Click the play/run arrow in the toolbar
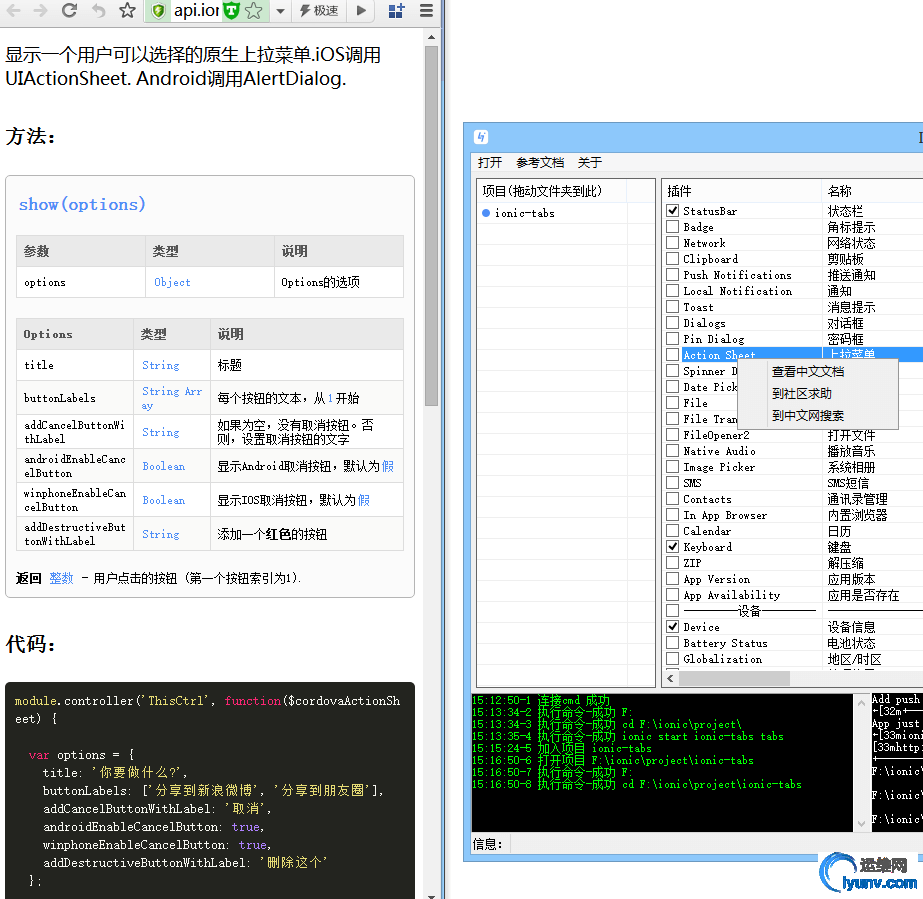 (x=361, y=11)
